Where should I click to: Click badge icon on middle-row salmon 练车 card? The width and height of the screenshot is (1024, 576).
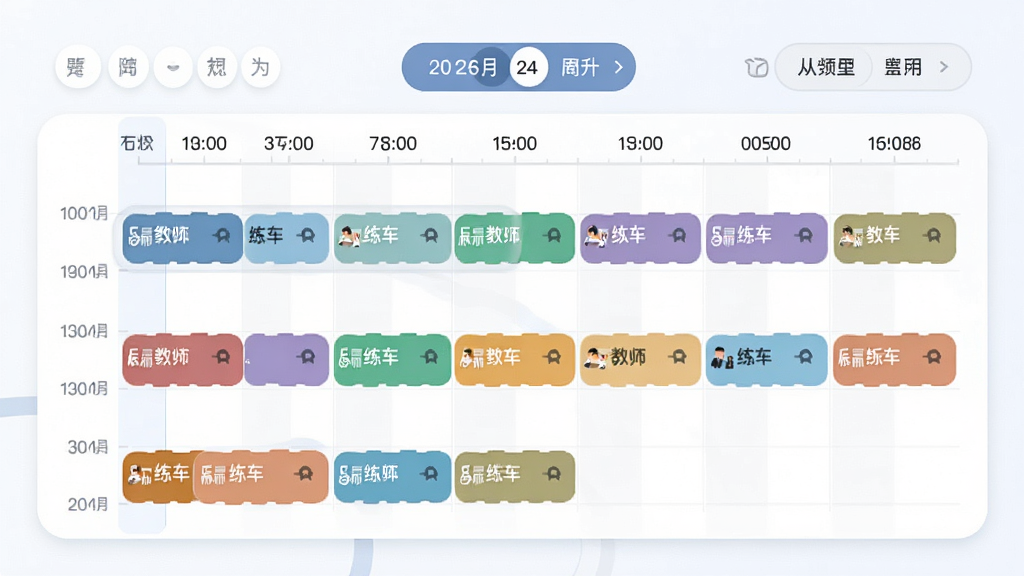click(933, 357)
